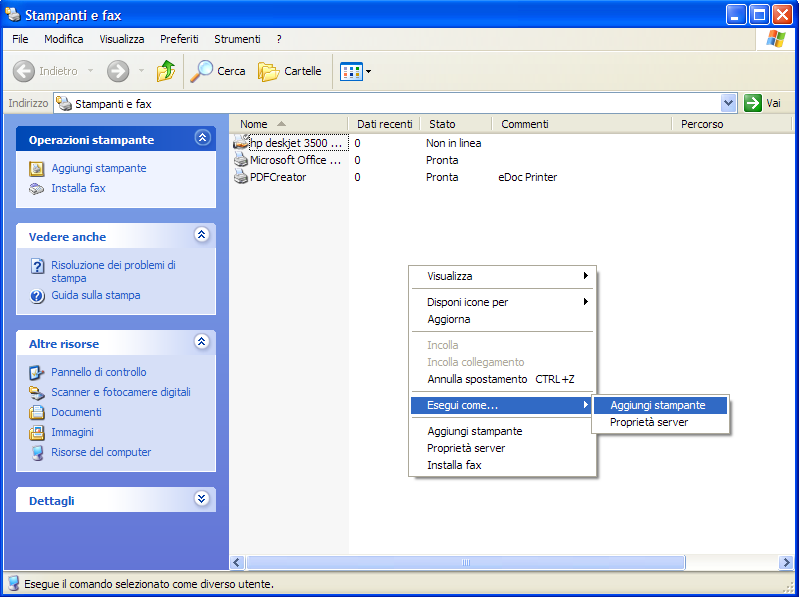Open the Visualizza context submenu
Image resolution: width=799 pixels, height=597 pixels.
502,276
